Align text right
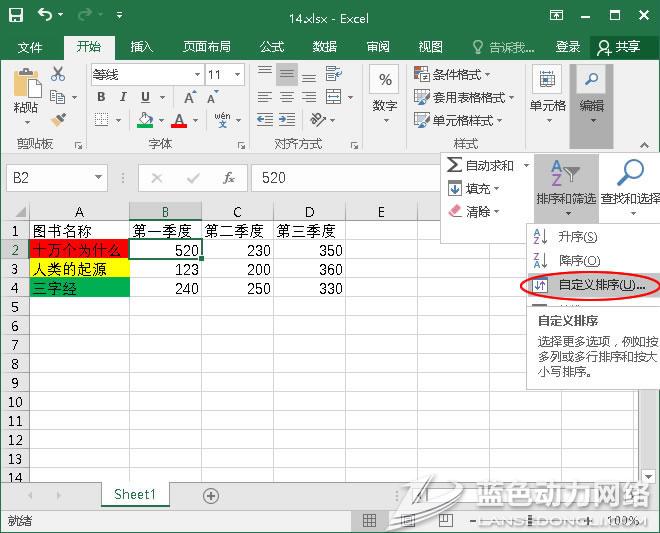The width and height of the screenshot is (660, 533). tap(309, 97)
